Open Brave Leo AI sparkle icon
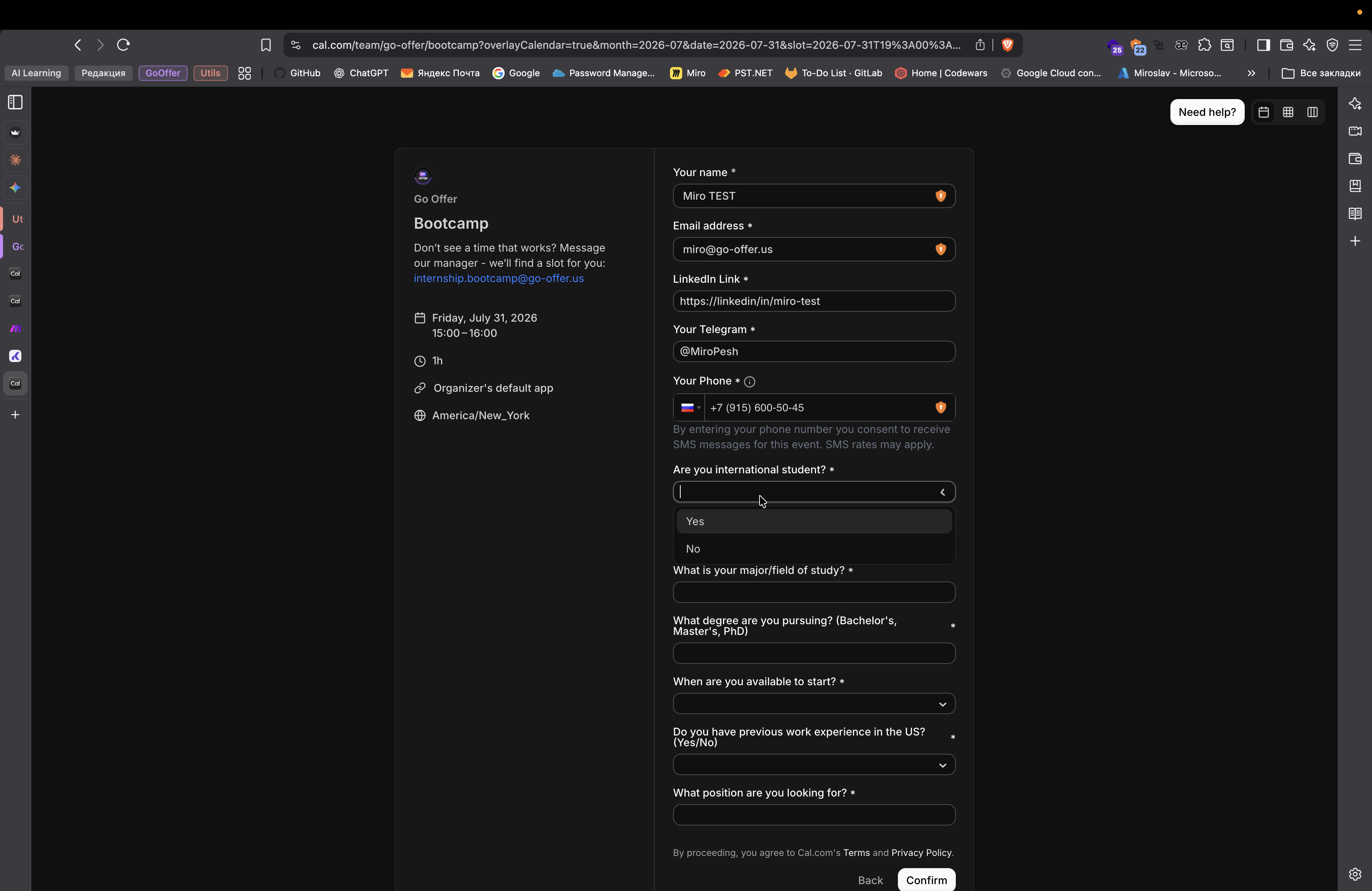1372x891 pixels. click(x=1309, y=45)
